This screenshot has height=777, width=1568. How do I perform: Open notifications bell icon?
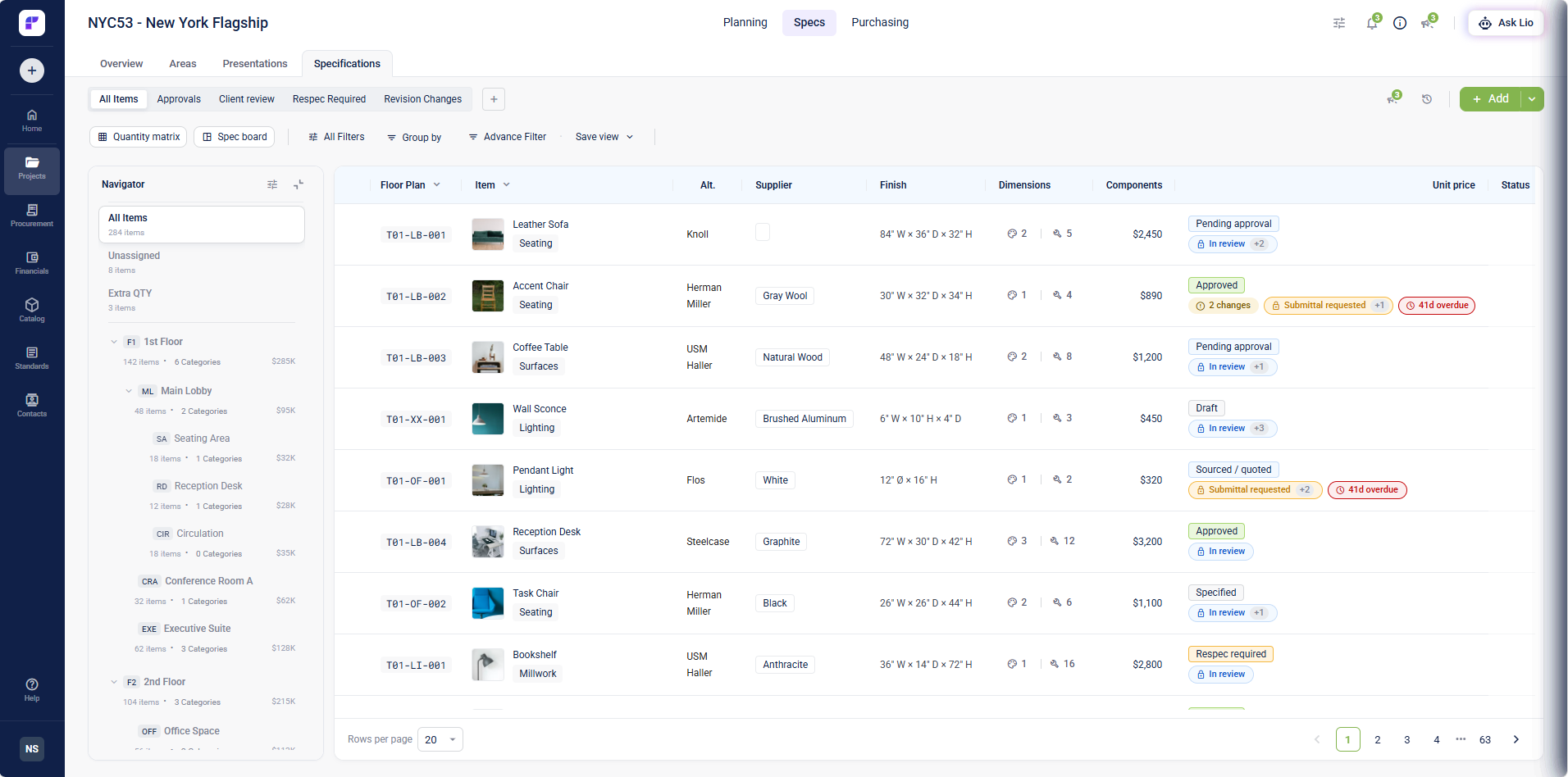click(1372, 23)
